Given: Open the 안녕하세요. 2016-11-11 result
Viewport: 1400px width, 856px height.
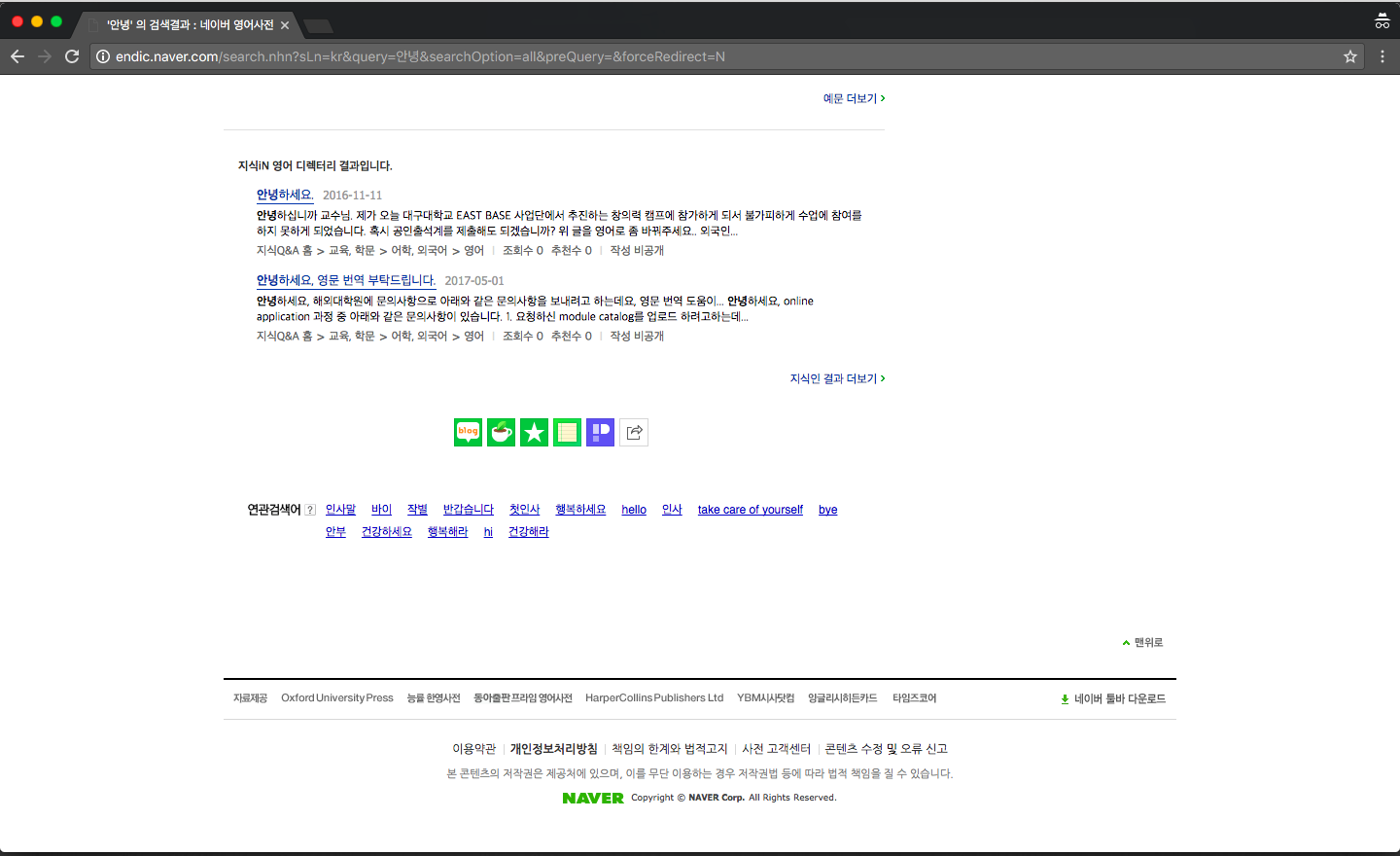Looking at the screenshot, I should pyautogui.click(x=285, y=195).
